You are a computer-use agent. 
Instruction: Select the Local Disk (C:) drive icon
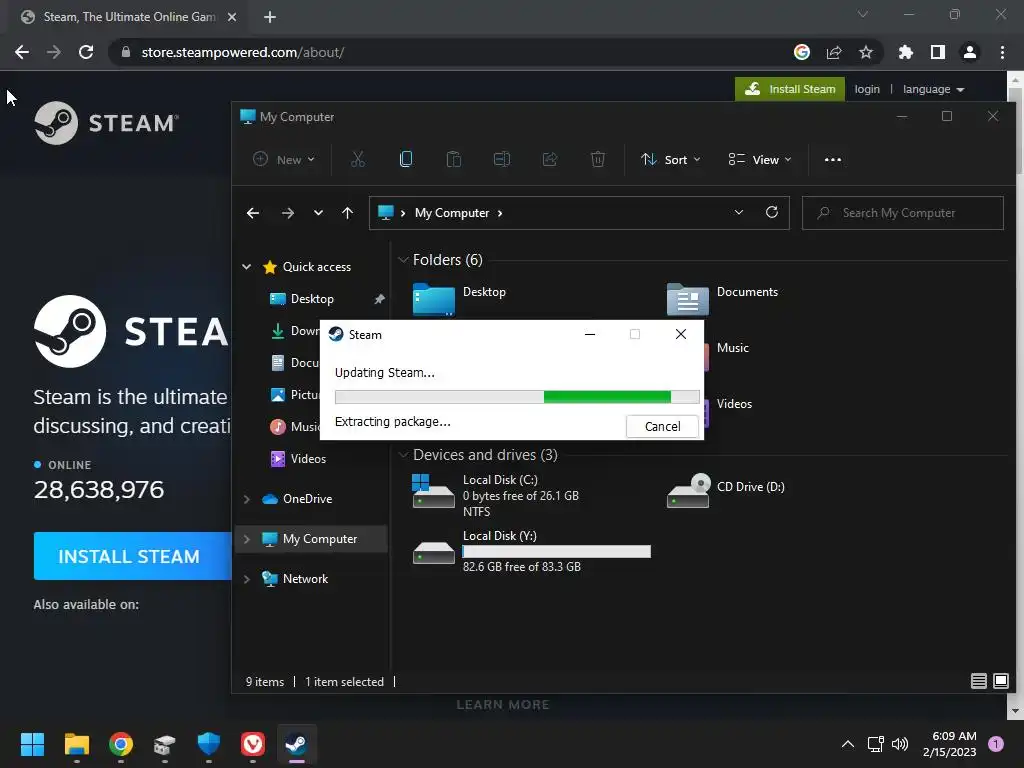[433, 491]
